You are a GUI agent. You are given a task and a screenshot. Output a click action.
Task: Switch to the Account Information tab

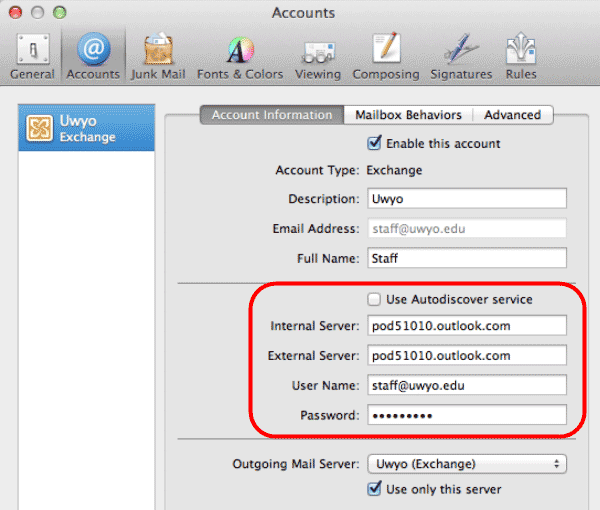pyautogui.click(x=272, y=115)
